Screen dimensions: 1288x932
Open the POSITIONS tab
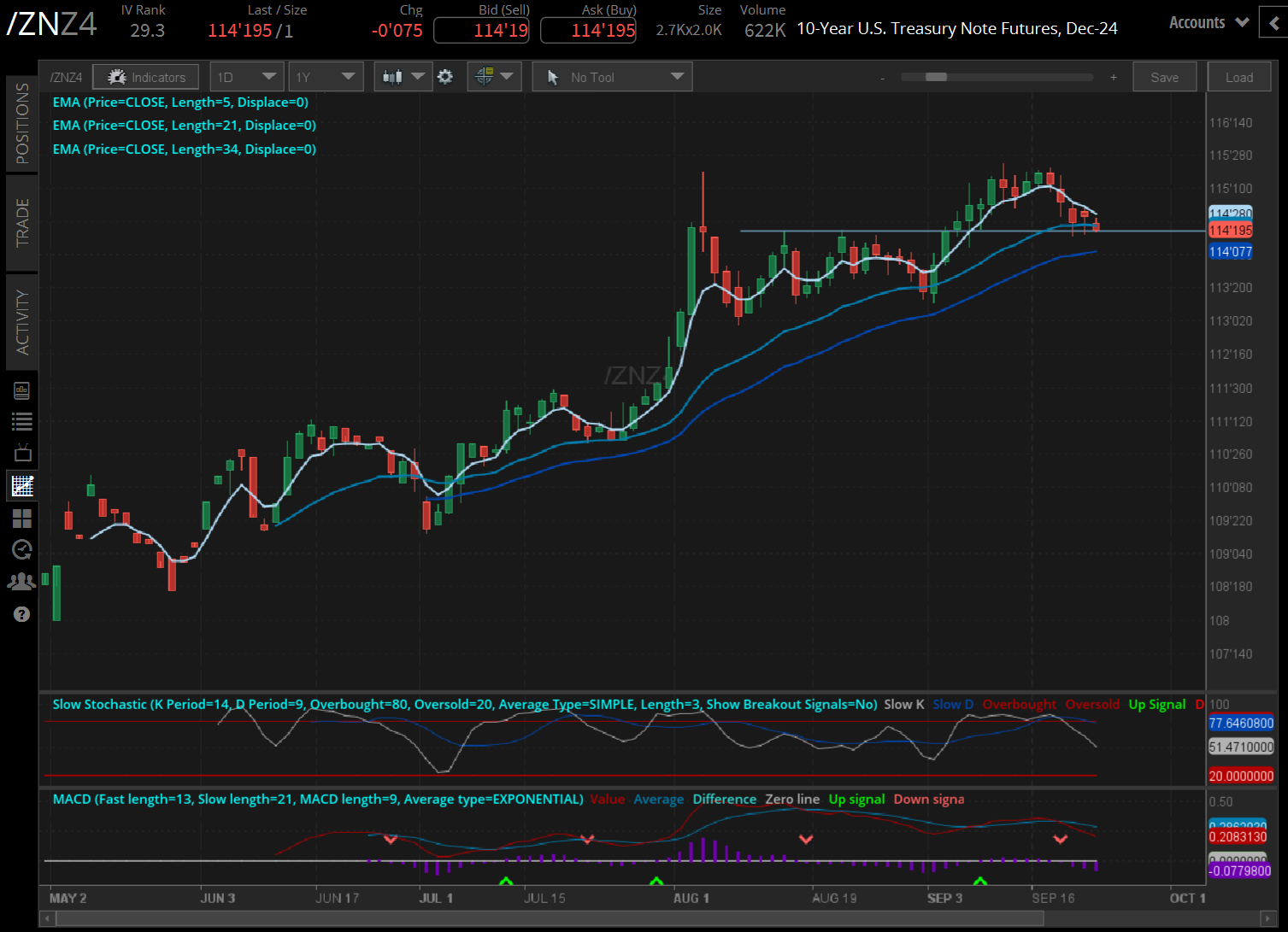point(22,122)
